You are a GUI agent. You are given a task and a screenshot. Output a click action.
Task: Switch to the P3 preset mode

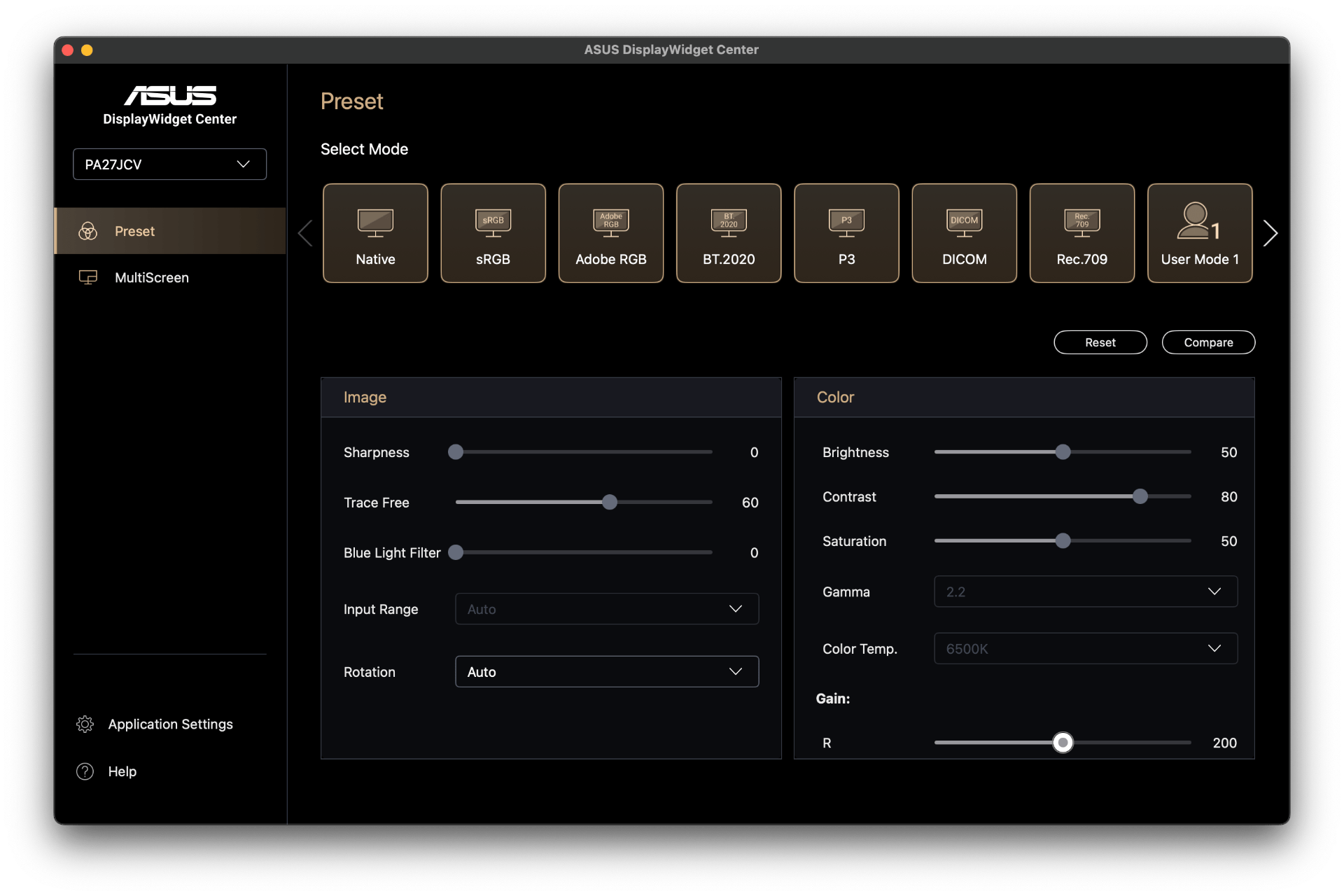(846, 233)
